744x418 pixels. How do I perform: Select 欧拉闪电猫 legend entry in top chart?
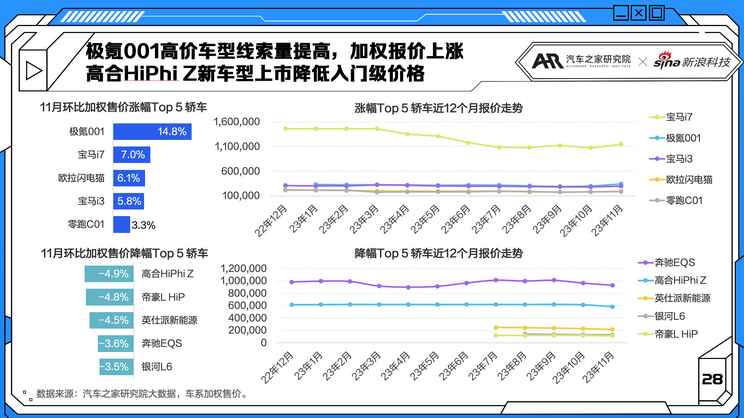(x=681, y=180)
